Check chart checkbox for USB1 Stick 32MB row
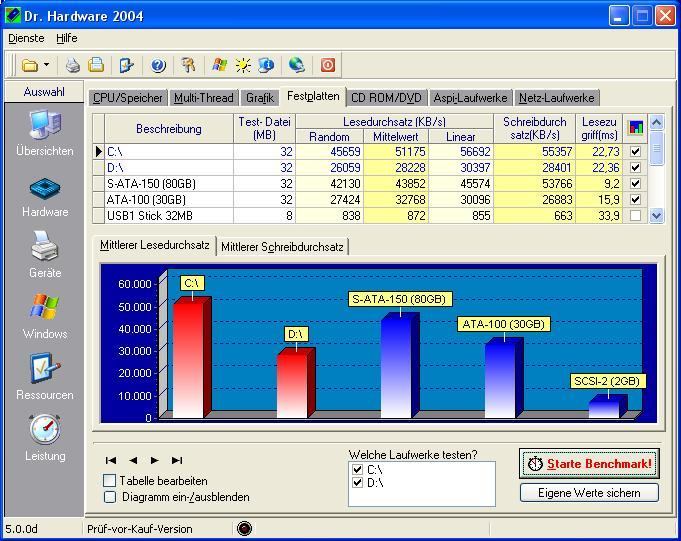Screen dimensions: 681x541 [x=635, y=215]
